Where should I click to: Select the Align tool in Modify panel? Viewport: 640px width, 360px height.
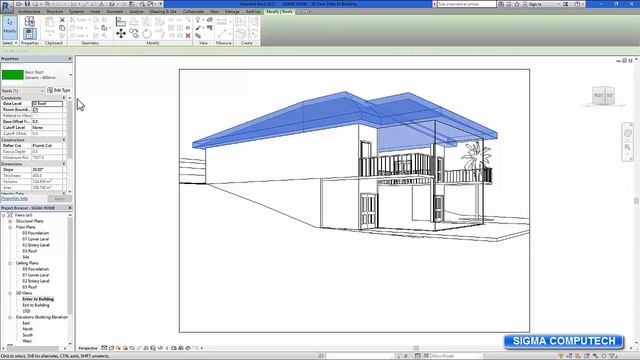coord(121,21)
